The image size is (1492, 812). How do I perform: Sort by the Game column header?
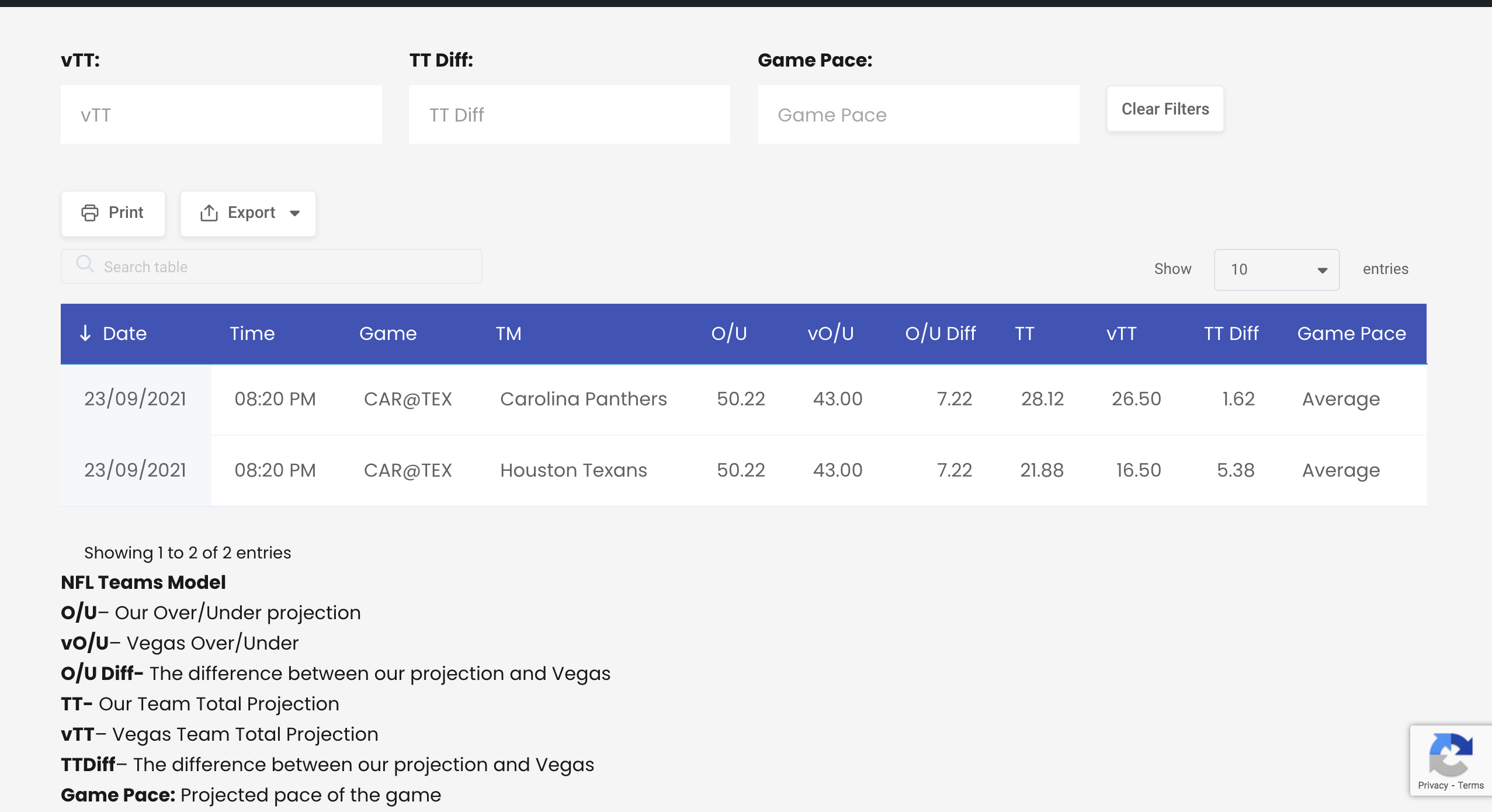(x=388, y=334)
